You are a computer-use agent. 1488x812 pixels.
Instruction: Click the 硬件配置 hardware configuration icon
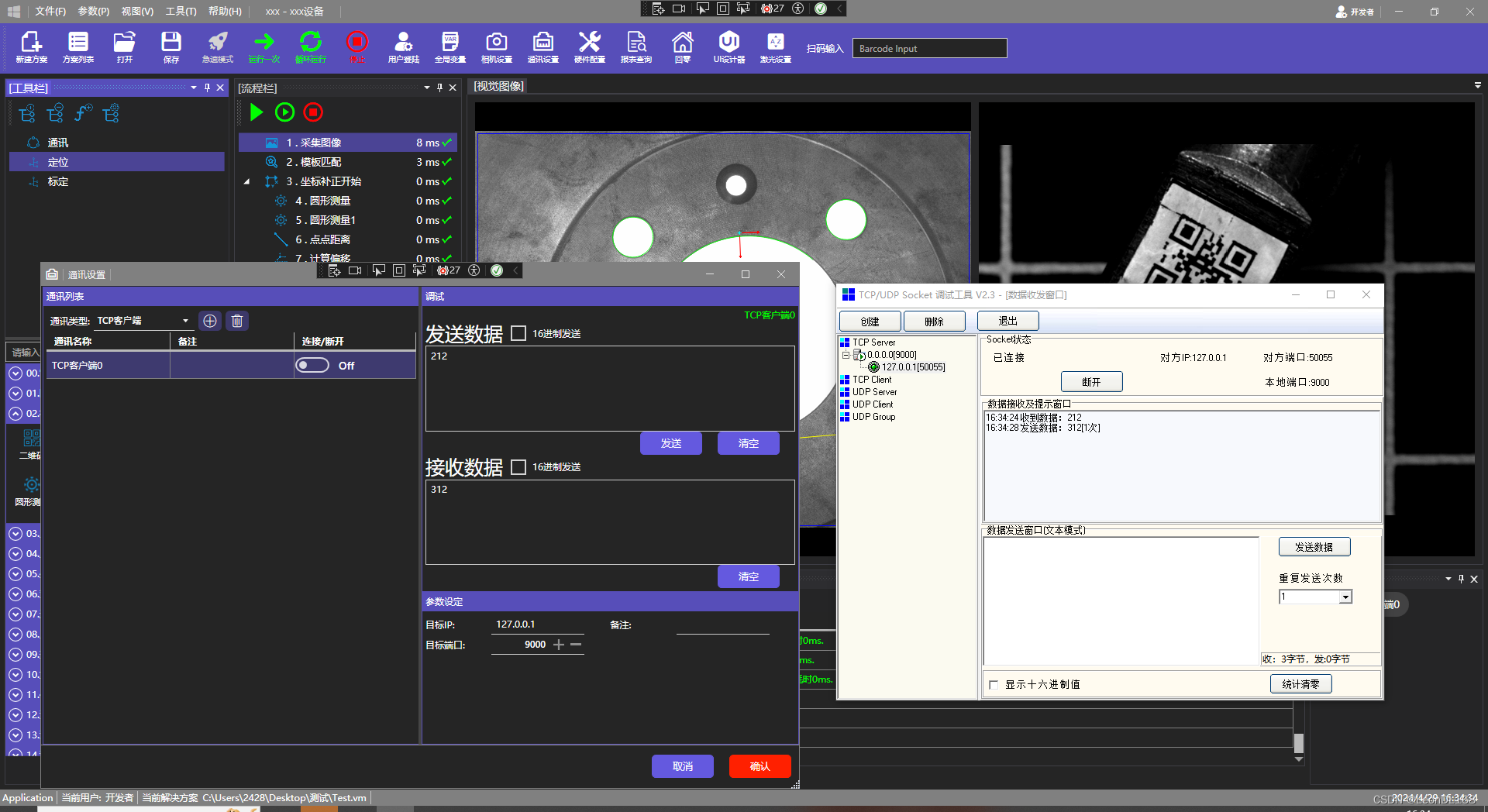[x=589, y=46]
